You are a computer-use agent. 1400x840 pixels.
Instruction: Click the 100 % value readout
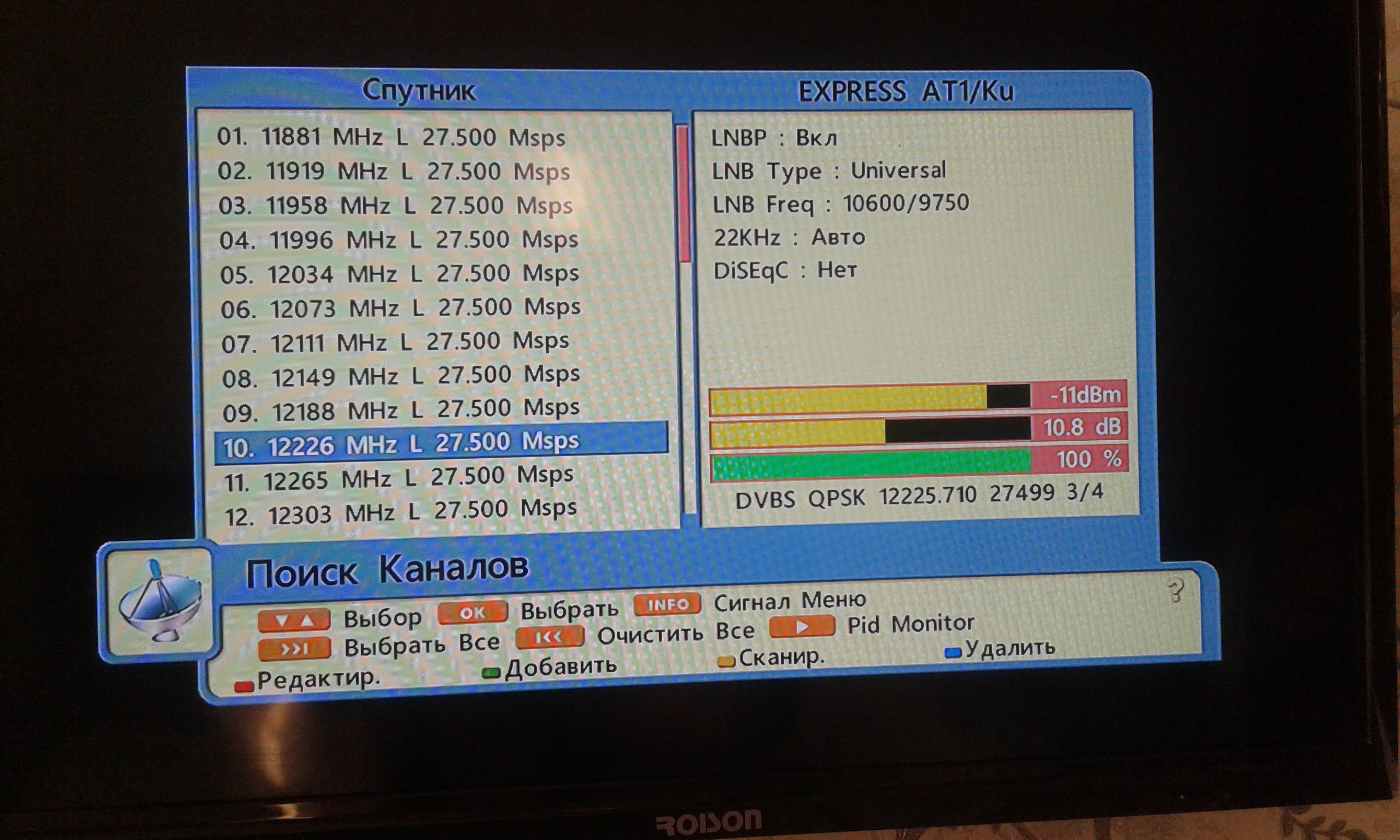tap(1089, 458)
